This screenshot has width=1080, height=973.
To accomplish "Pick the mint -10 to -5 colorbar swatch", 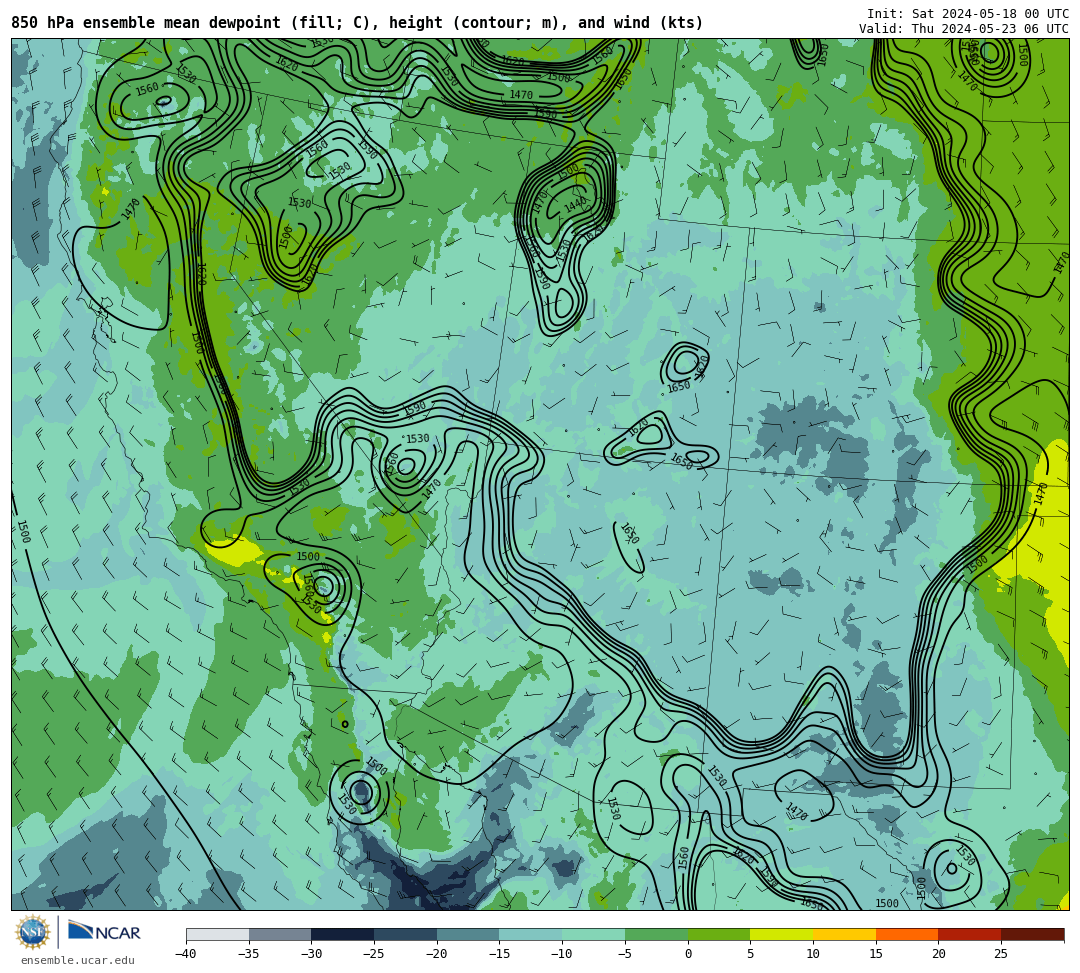I will (x=594, y=934).
